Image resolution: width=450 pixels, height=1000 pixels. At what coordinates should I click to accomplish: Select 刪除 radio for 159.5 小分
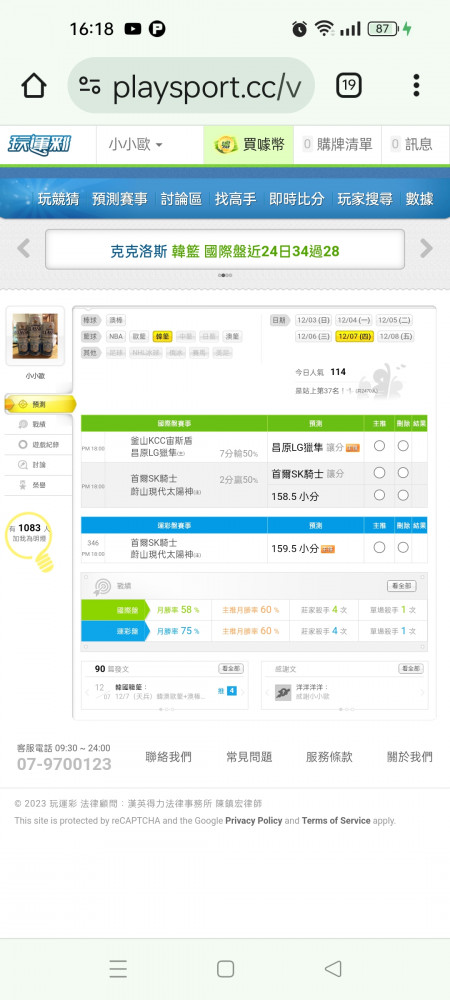tap(403, 547)
